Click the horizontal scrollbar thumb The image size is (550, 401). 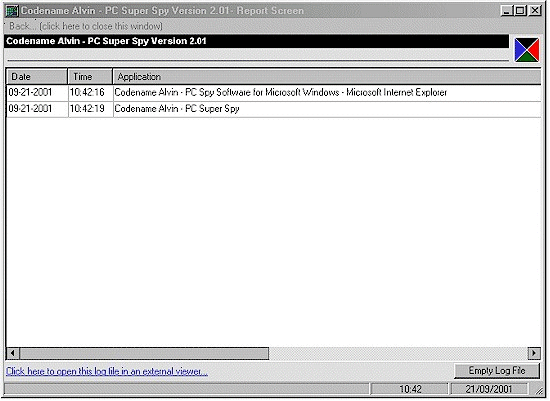(144, 353)
